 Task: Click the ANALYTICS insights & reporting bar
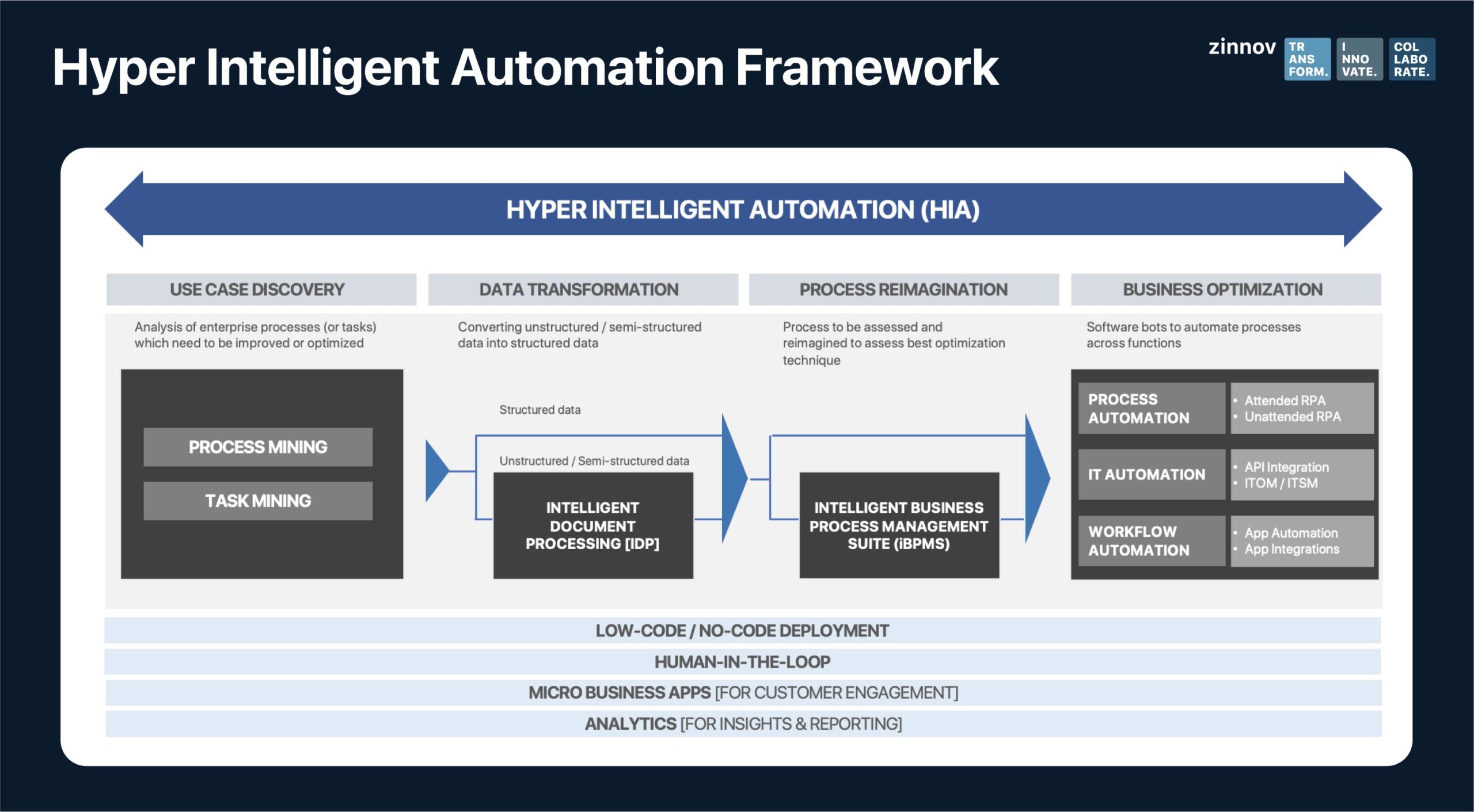tap(743, 724)
